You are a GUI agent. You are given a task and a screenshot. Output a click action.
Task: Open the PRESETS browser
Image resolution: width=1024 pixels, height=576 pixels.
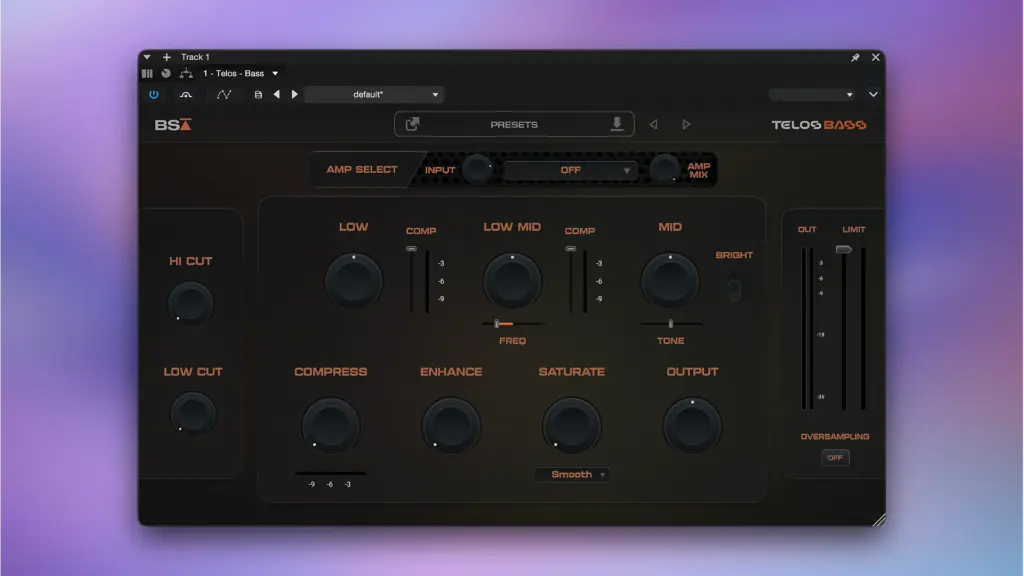(514, 124)
